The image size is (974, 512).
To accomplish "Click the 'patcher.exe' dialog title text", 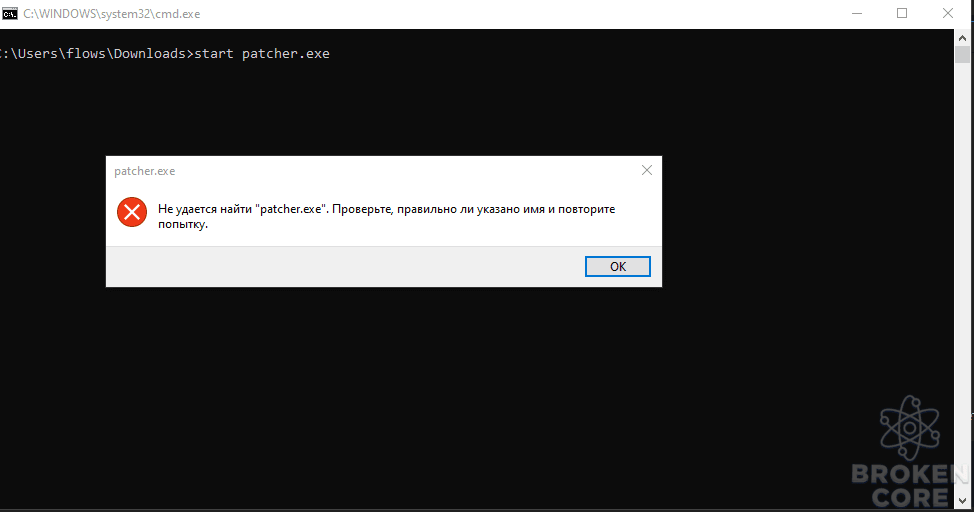I will pos(145,171).
